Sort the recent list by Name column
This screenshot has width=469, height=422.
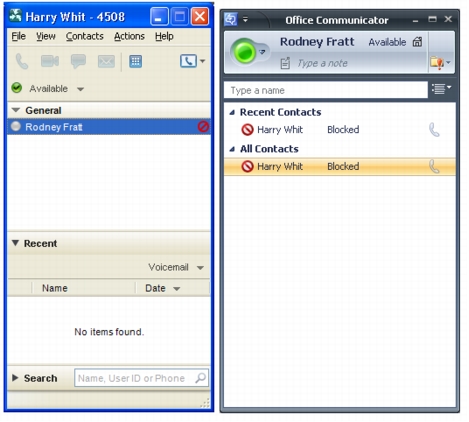55,288
